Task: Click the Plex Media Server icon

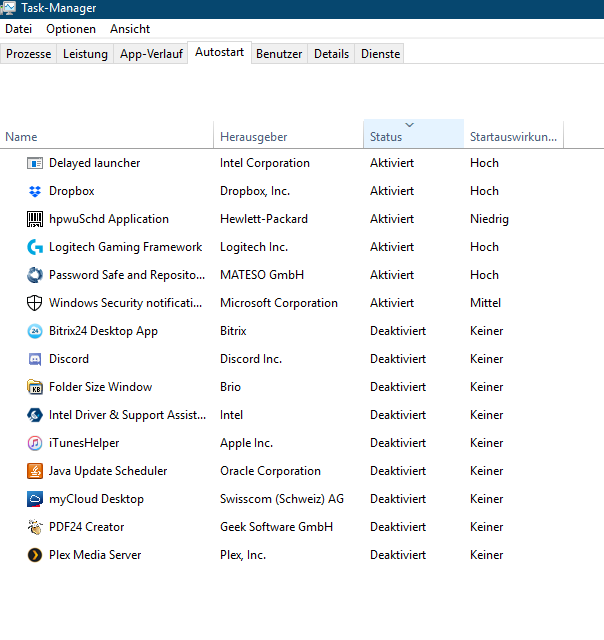Action: coord(35,555)
